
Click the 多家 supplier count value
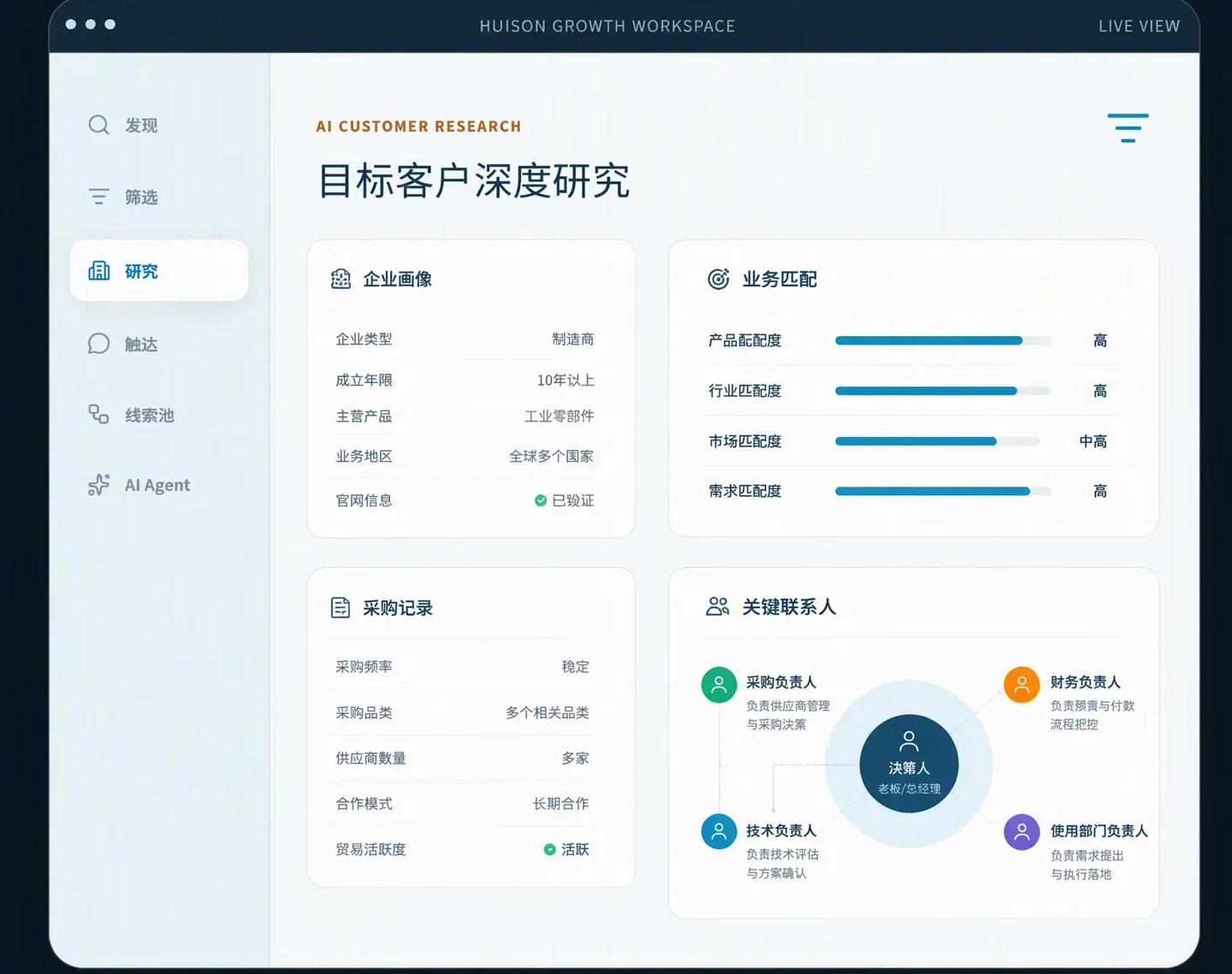tap(576, 758)
